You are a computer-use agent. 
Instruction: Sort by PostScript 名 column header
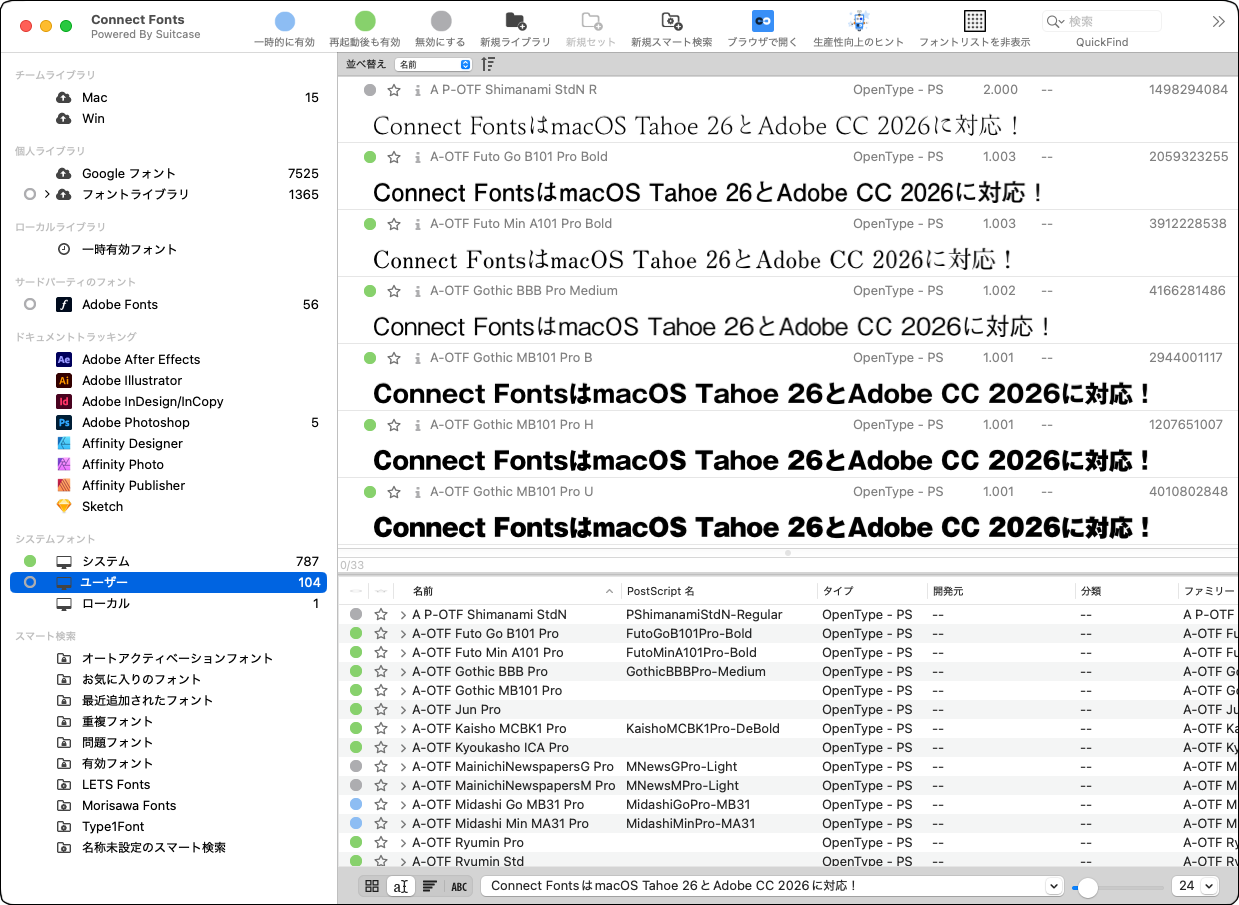pos(719,591)
